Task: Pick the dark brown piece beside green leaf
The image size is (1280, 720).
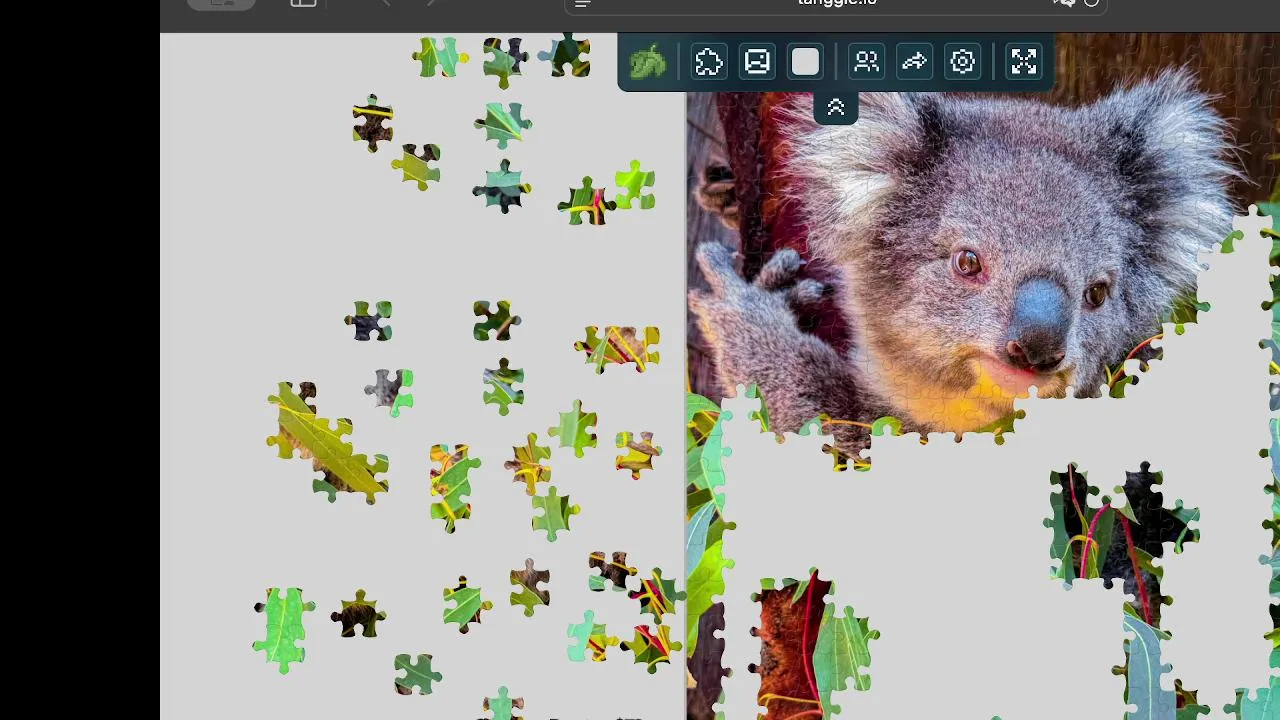Action: [x=358, y=615]
